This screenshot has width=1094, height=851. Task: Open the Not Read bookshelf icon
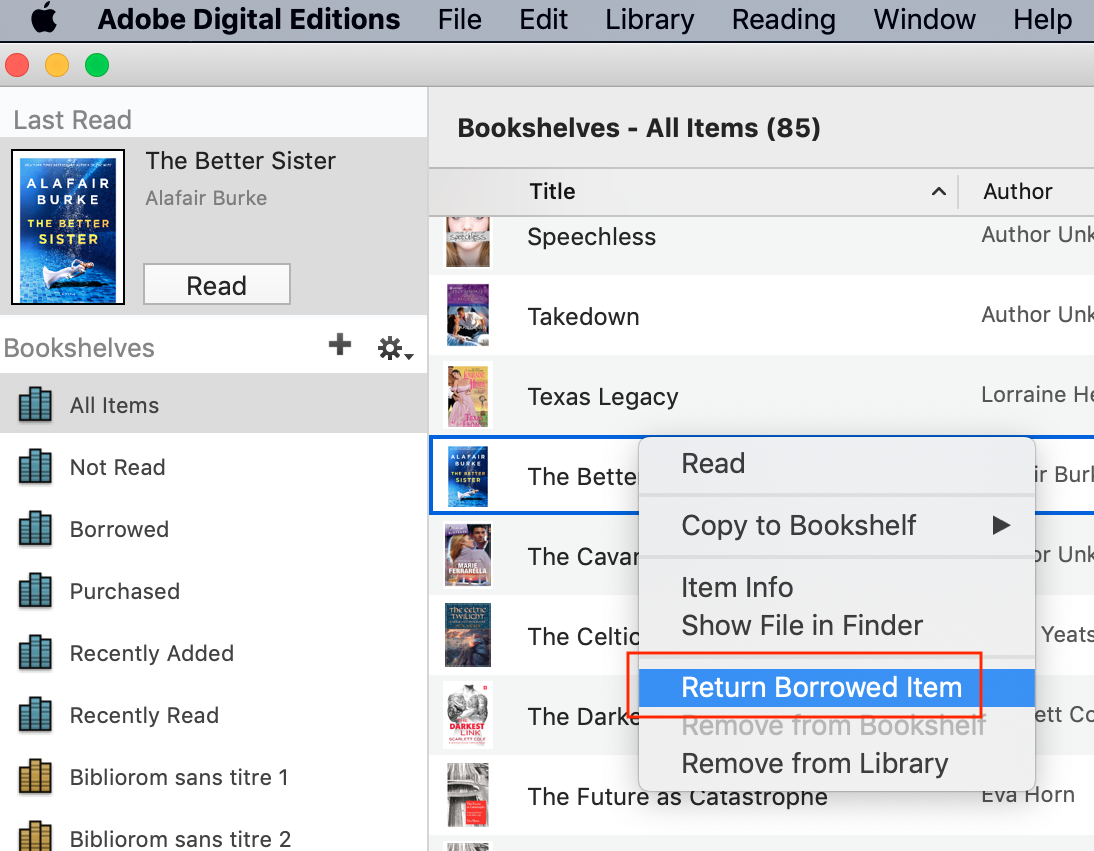[35, 468]
